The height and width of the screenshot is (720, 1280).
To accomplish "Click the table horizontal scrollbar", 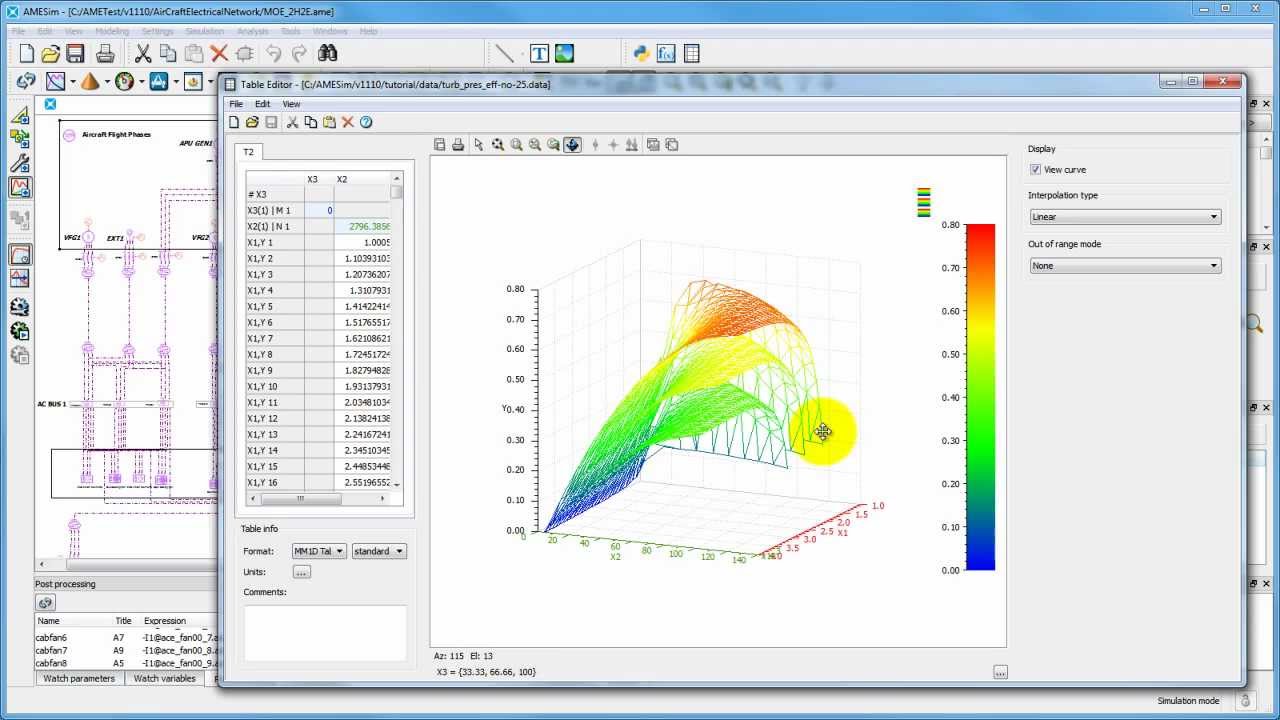I will (x=318, y=497).
